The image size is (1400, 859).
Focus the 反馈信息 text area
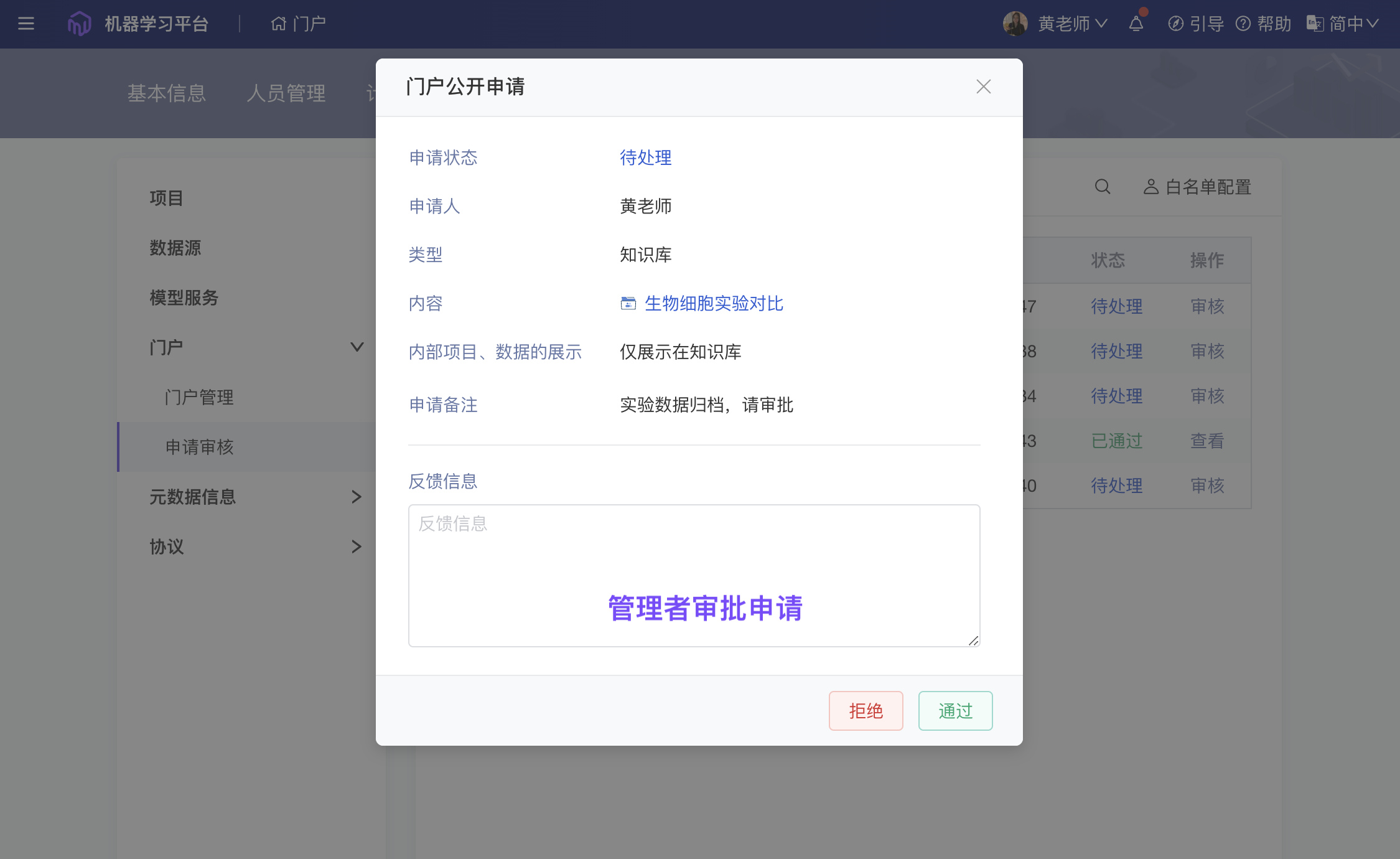point(694,576)
